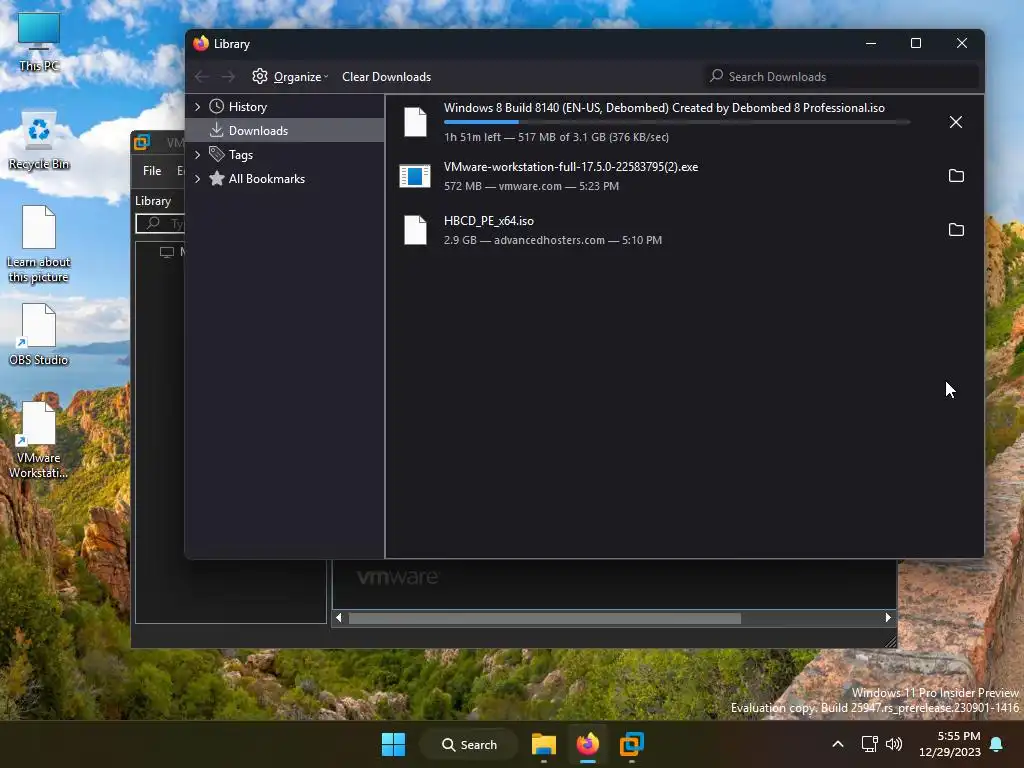
Task: Click the HBCD_PE_x64.iso file icon
Action: coord(415,230)
